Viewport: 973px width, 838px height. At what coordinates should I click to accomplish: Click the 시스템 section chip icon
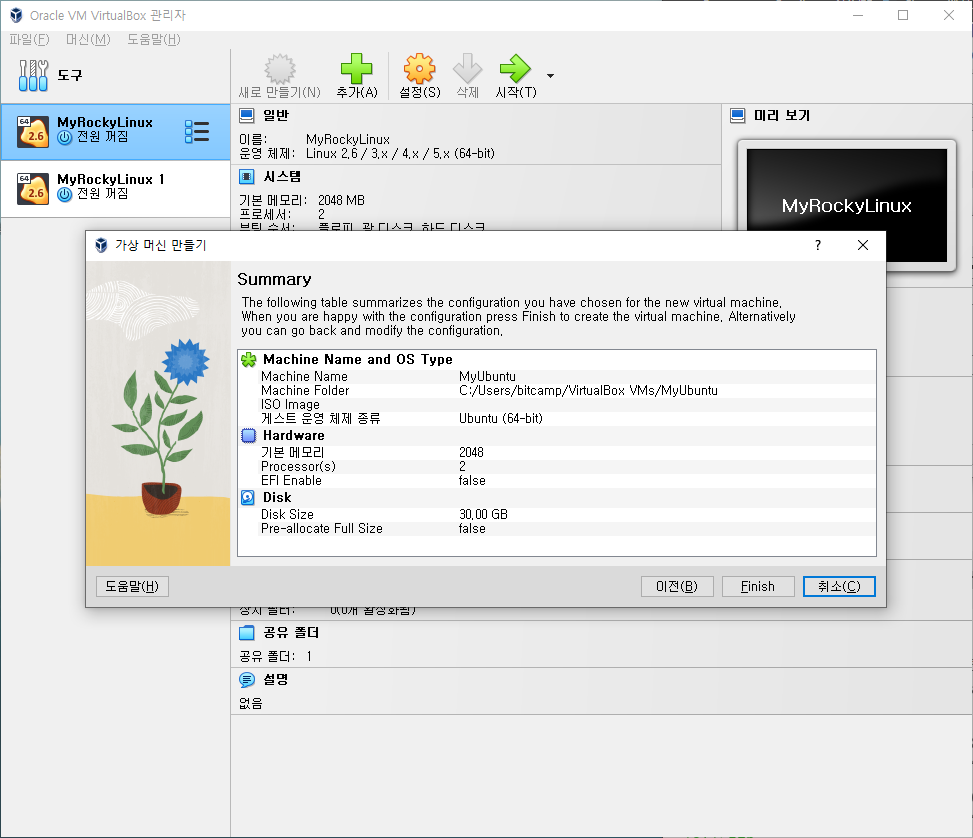247,177
